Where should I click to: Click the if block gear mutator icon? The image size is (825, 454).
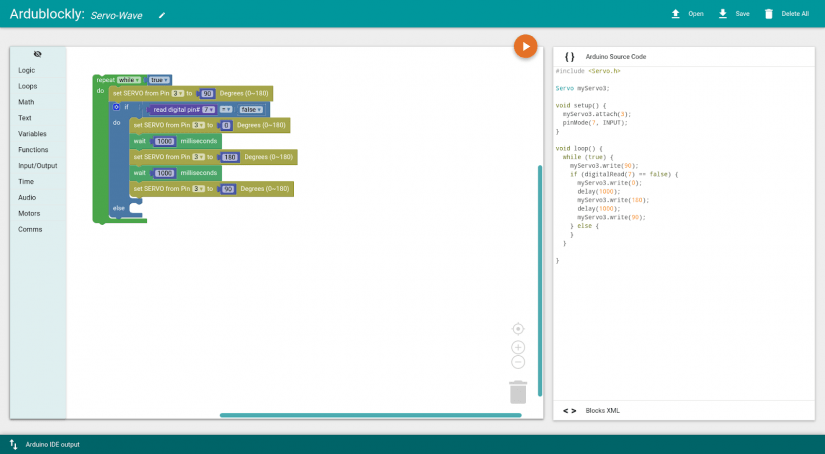tap(116, 107)
